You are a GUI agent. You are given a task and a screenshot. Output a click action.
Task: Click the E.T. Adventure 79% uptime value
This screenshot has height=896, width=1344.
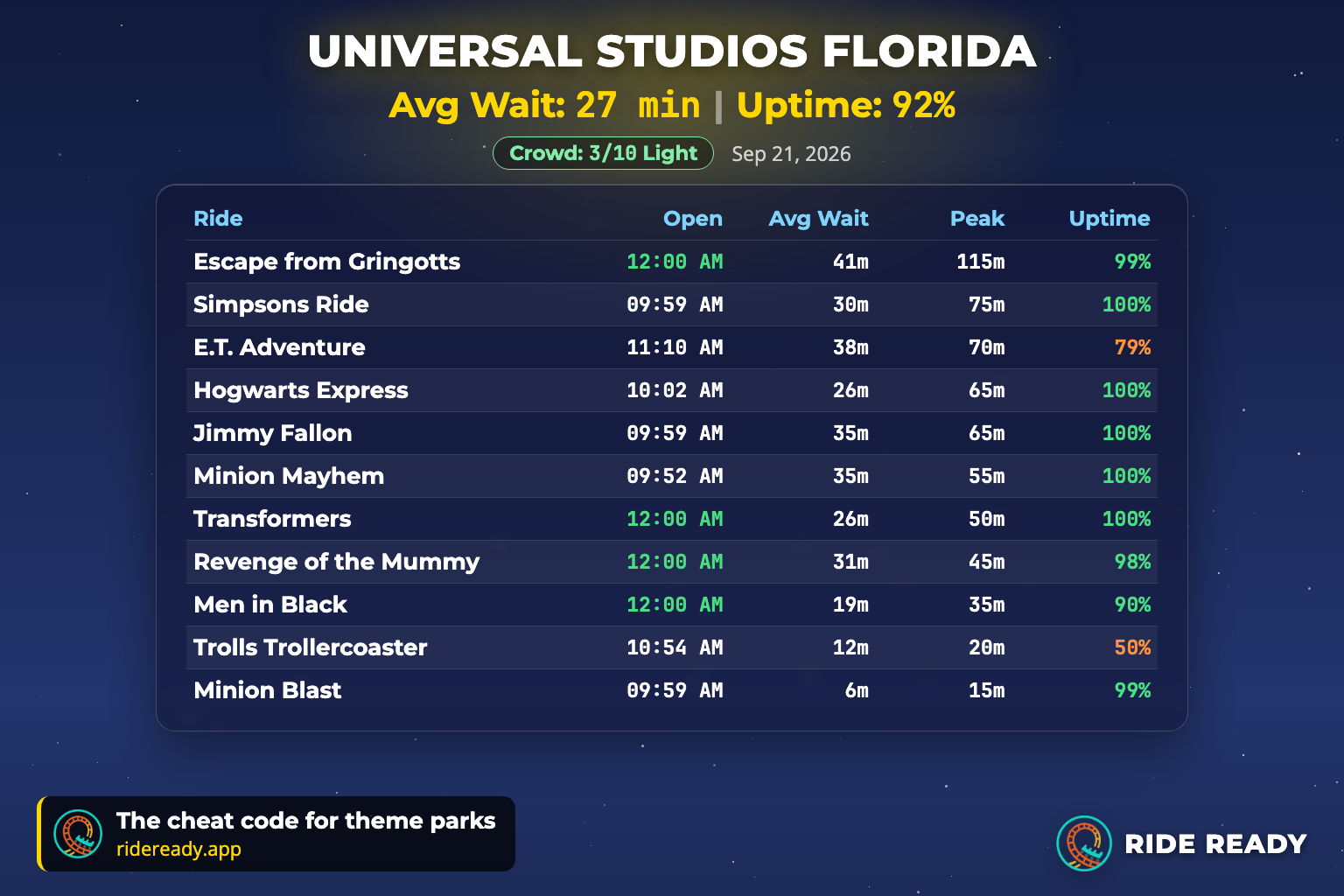(1132, 347)
